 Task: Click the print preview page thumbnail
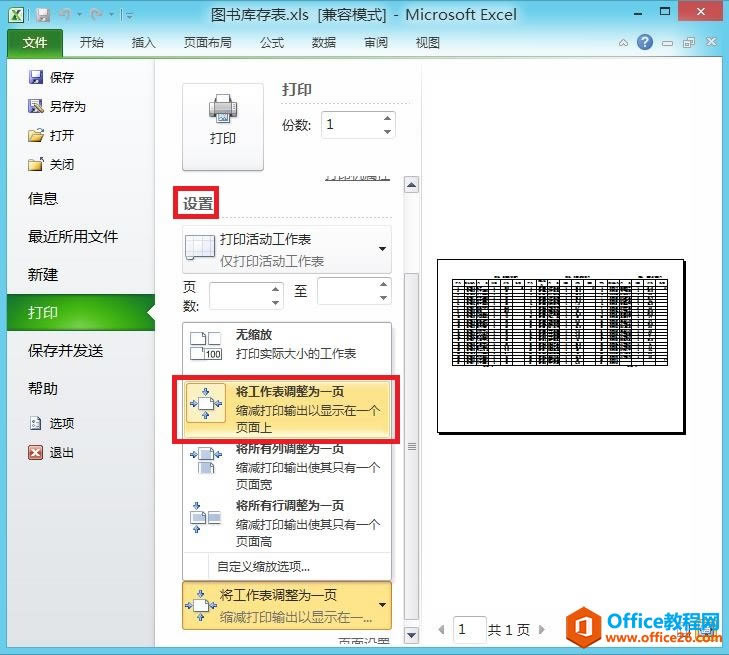click(x=561, y=346)
